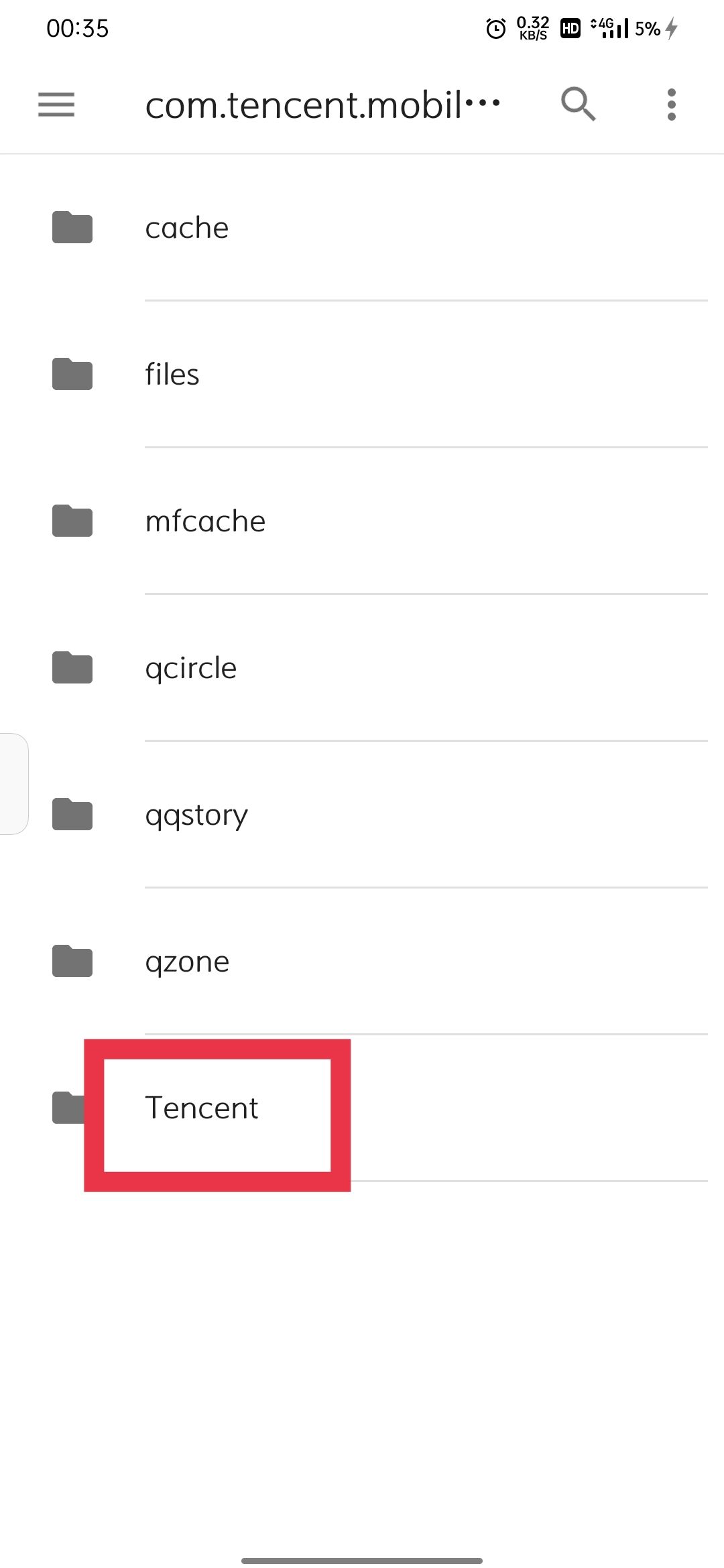Open the search icon in the toolbar
Screen dimensions: 724x1568
pyautogui.click(x=578, y=105)
